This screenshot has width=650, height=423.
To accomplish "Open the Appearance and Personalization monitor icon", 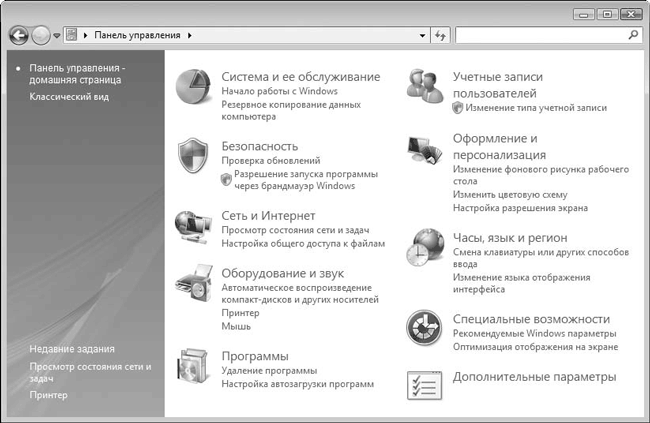I will [425, 152].
